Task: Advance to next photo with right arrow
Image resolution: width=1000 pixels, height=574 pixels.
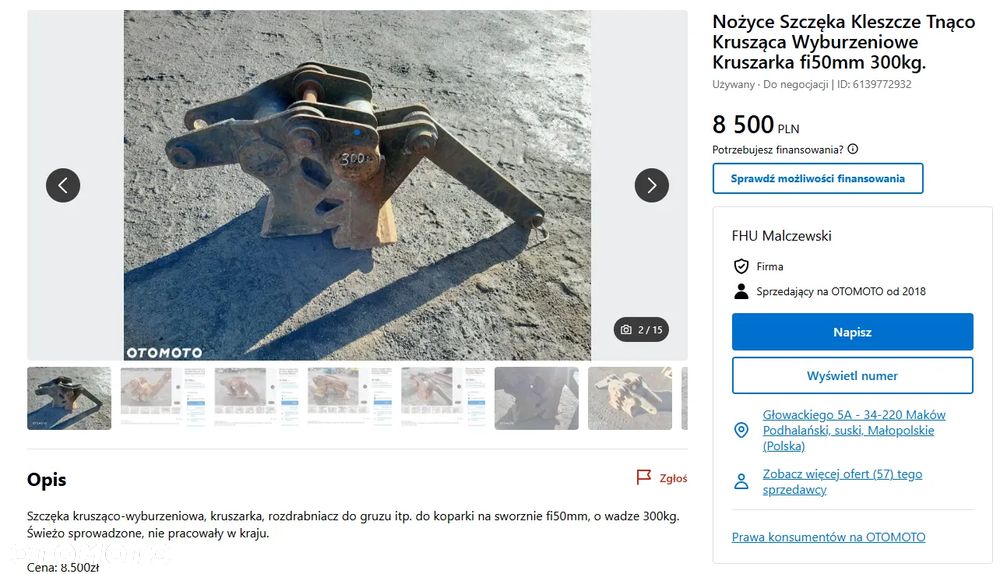Action: pos(652,186)
